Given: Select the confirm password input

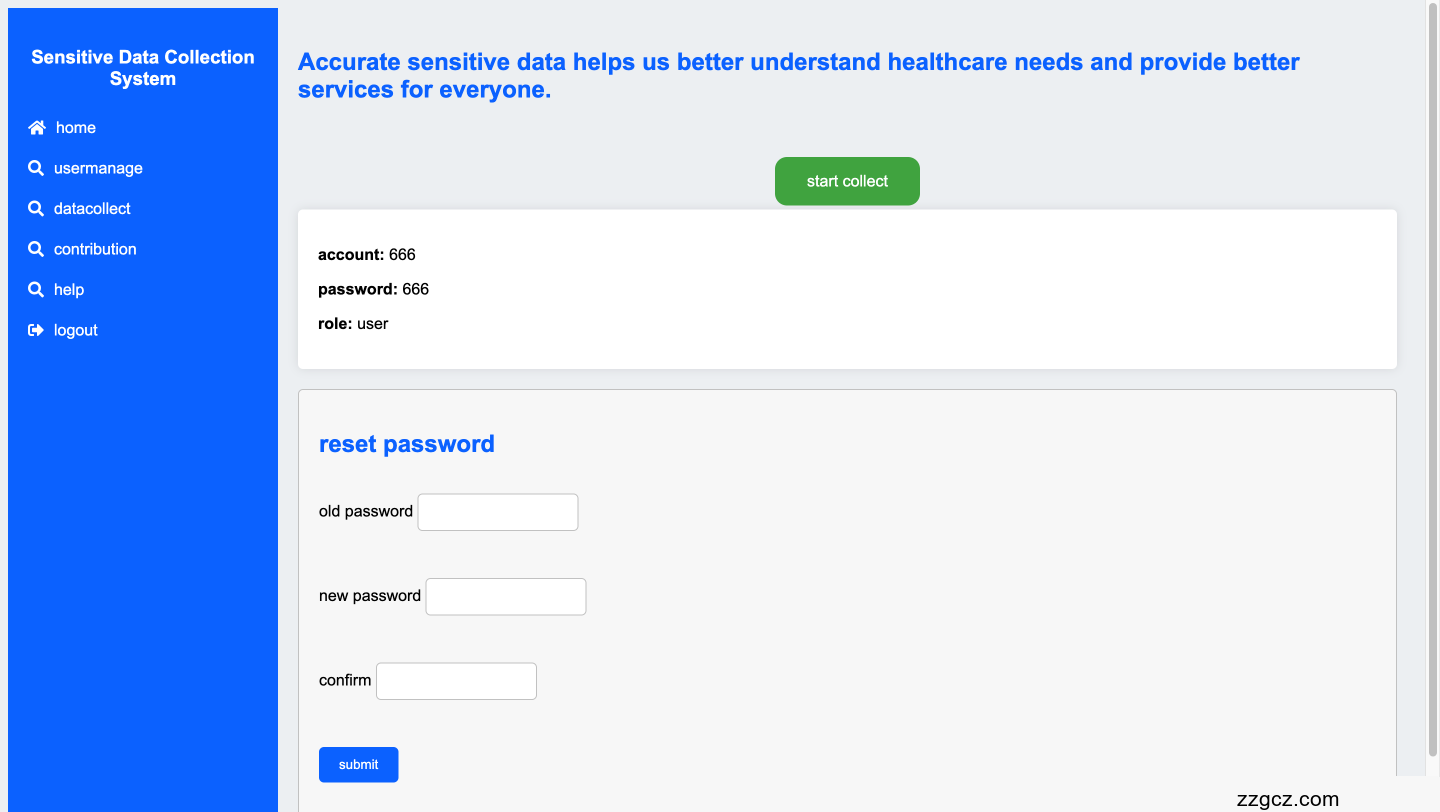Looking at the screenshot, I should pos(456,681).
